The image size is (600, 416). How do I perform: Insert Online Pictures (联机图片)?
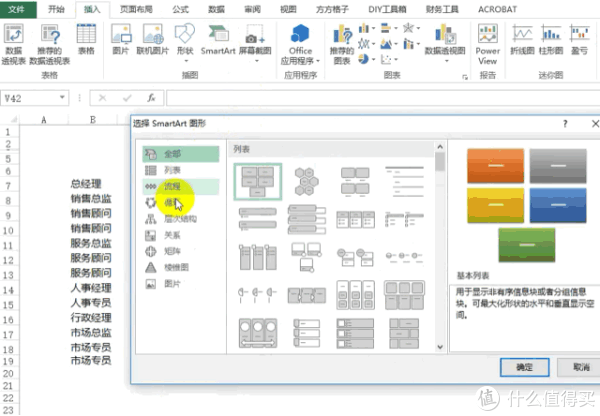(153, 39)
